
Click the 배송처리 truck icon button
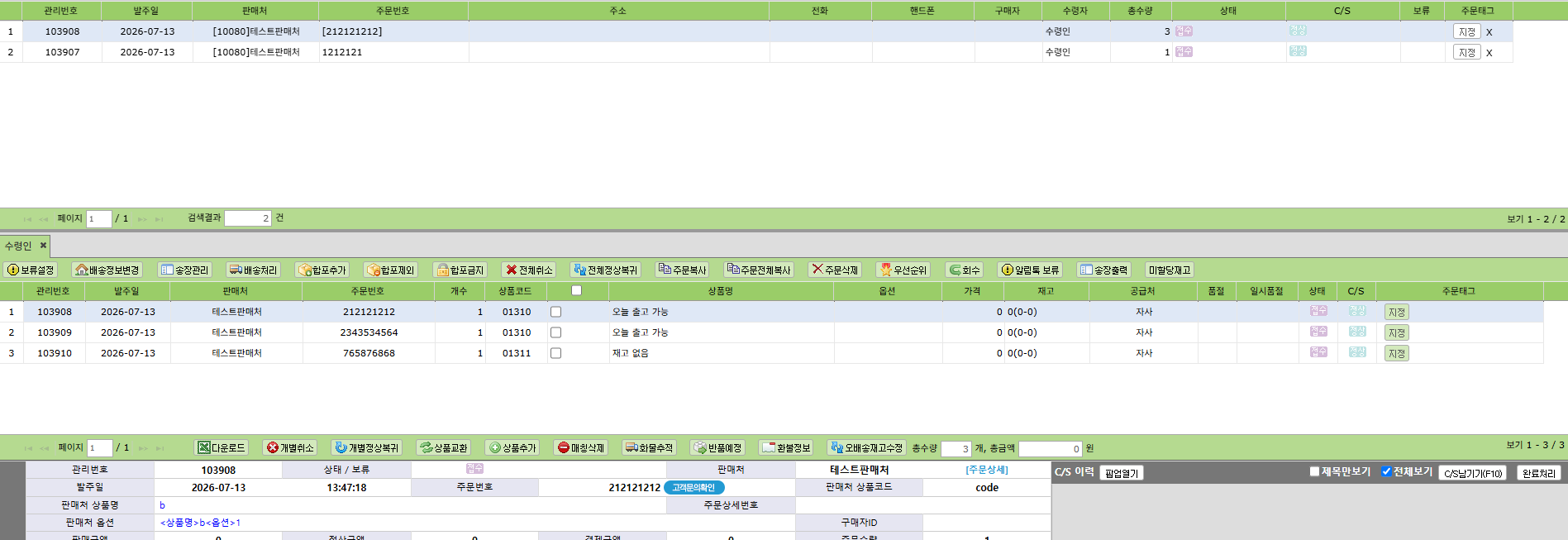254,270
